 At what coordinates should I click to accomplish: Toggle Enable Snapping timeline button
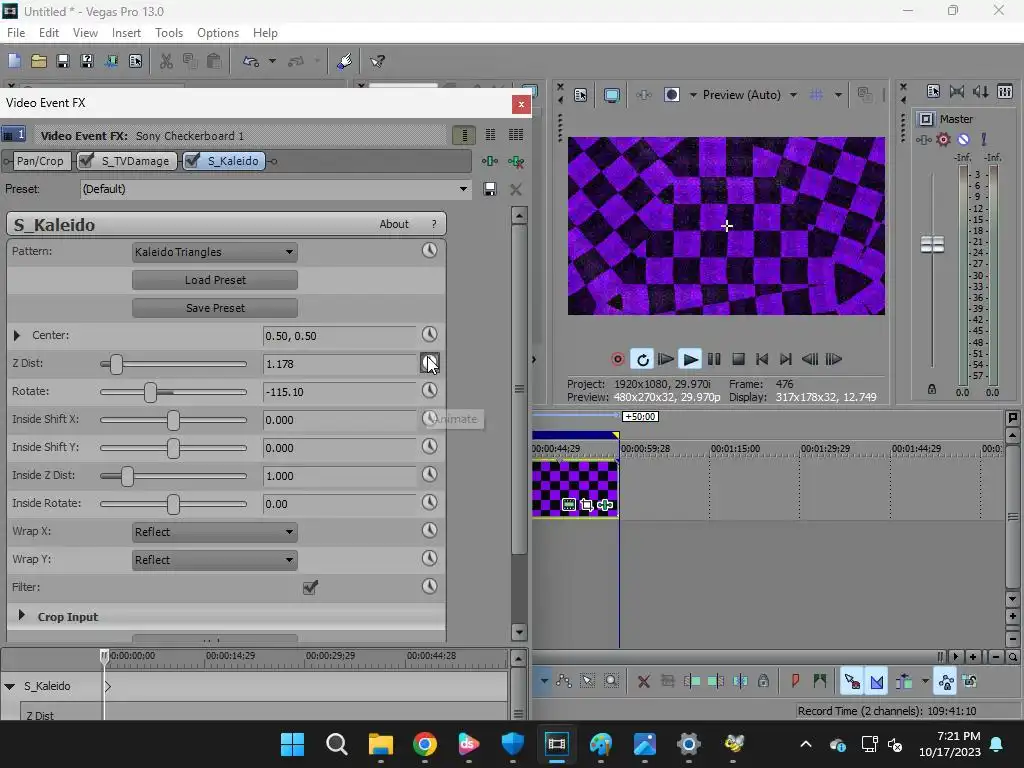coord(852,681)
